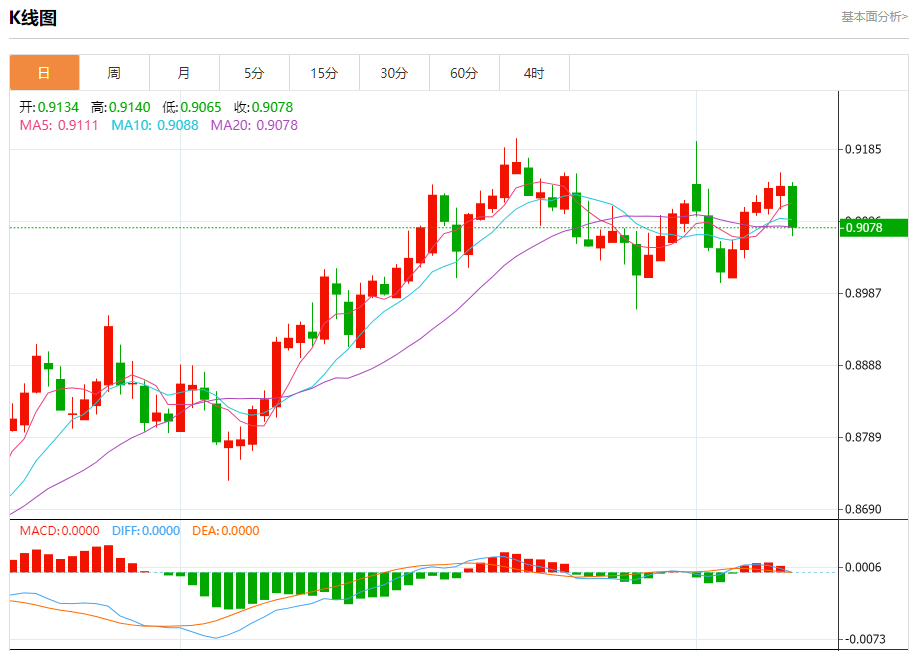914x651 pixels.
Task: Click the 收:0.9078 close value
Action: pos(263,107)
